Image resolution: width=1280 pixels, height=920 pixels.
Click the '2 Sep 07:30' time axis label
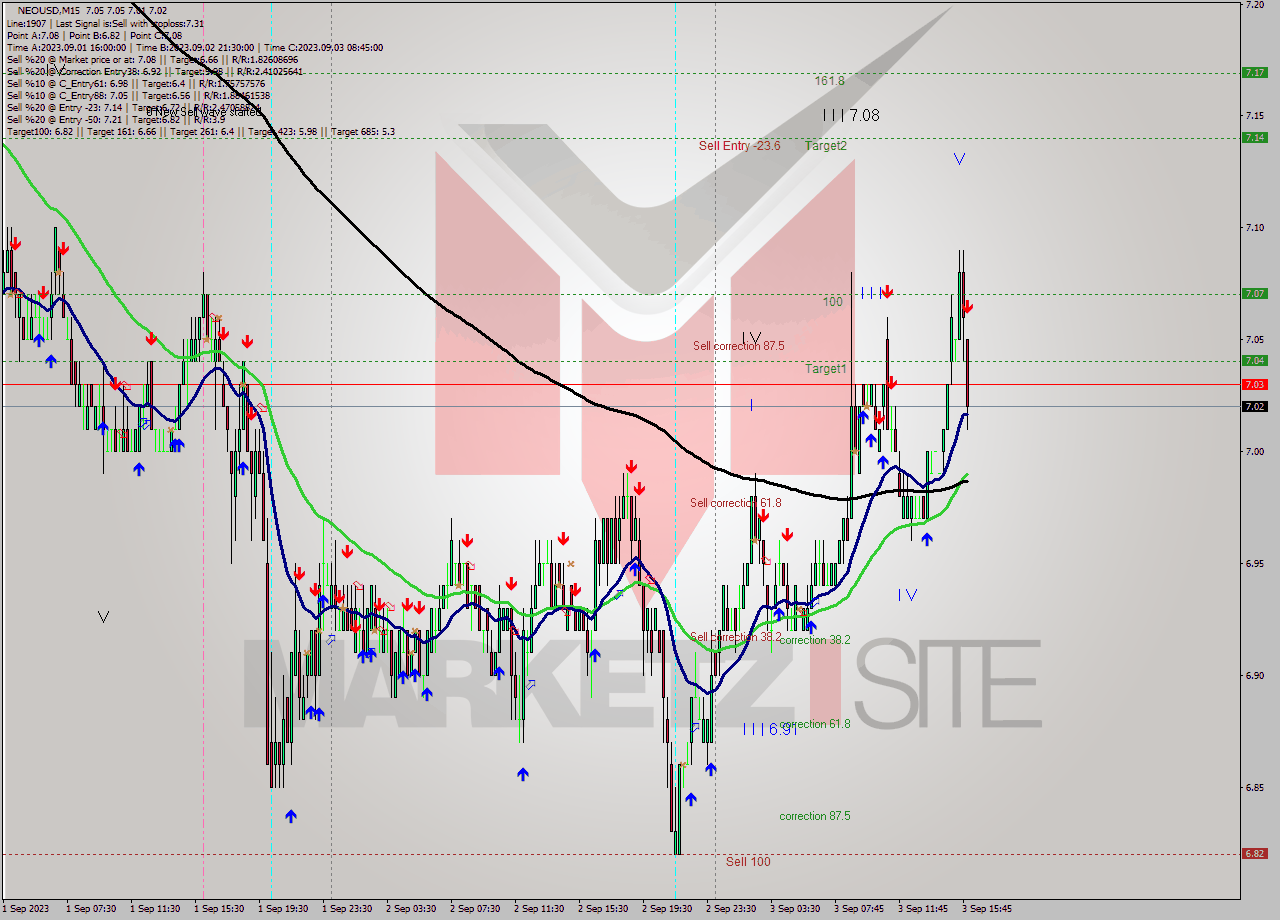pyautogui.click(x=474, y=908)
